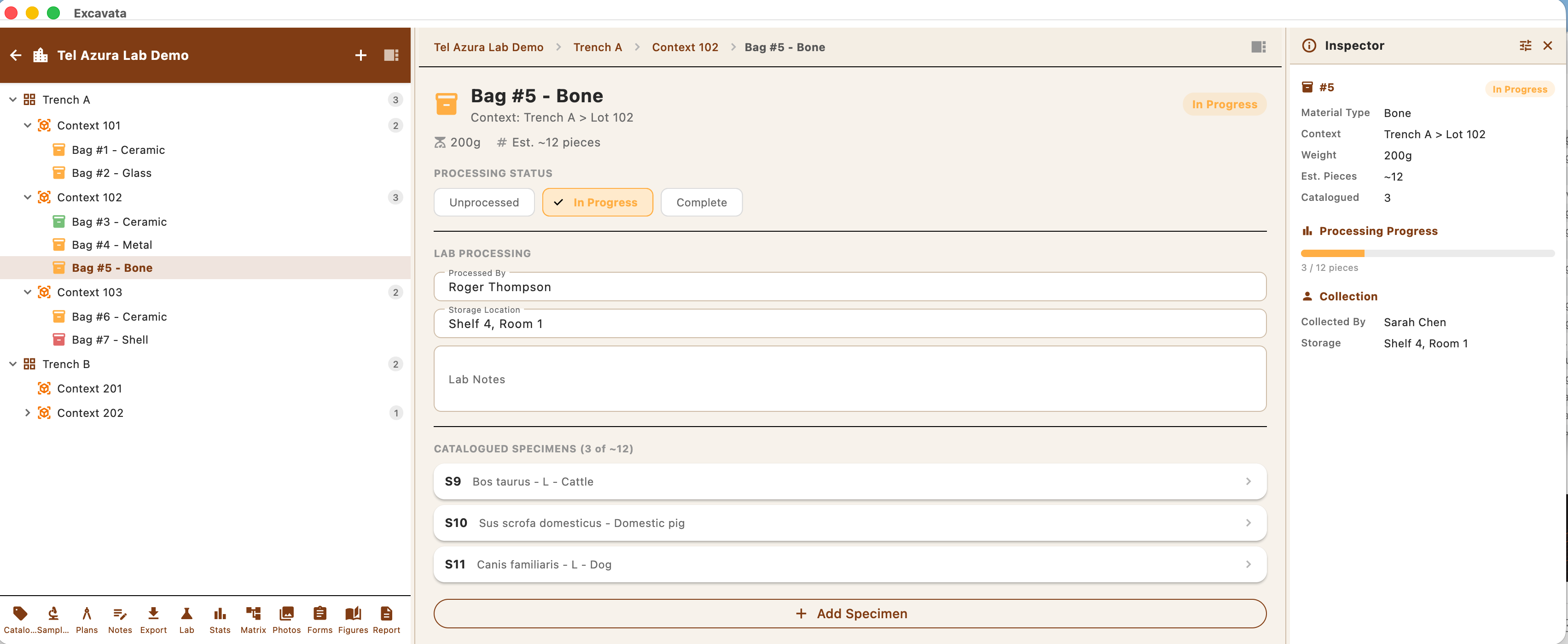Set processing status to Unprocessed

pyautogui.click(x=484, y=202)
